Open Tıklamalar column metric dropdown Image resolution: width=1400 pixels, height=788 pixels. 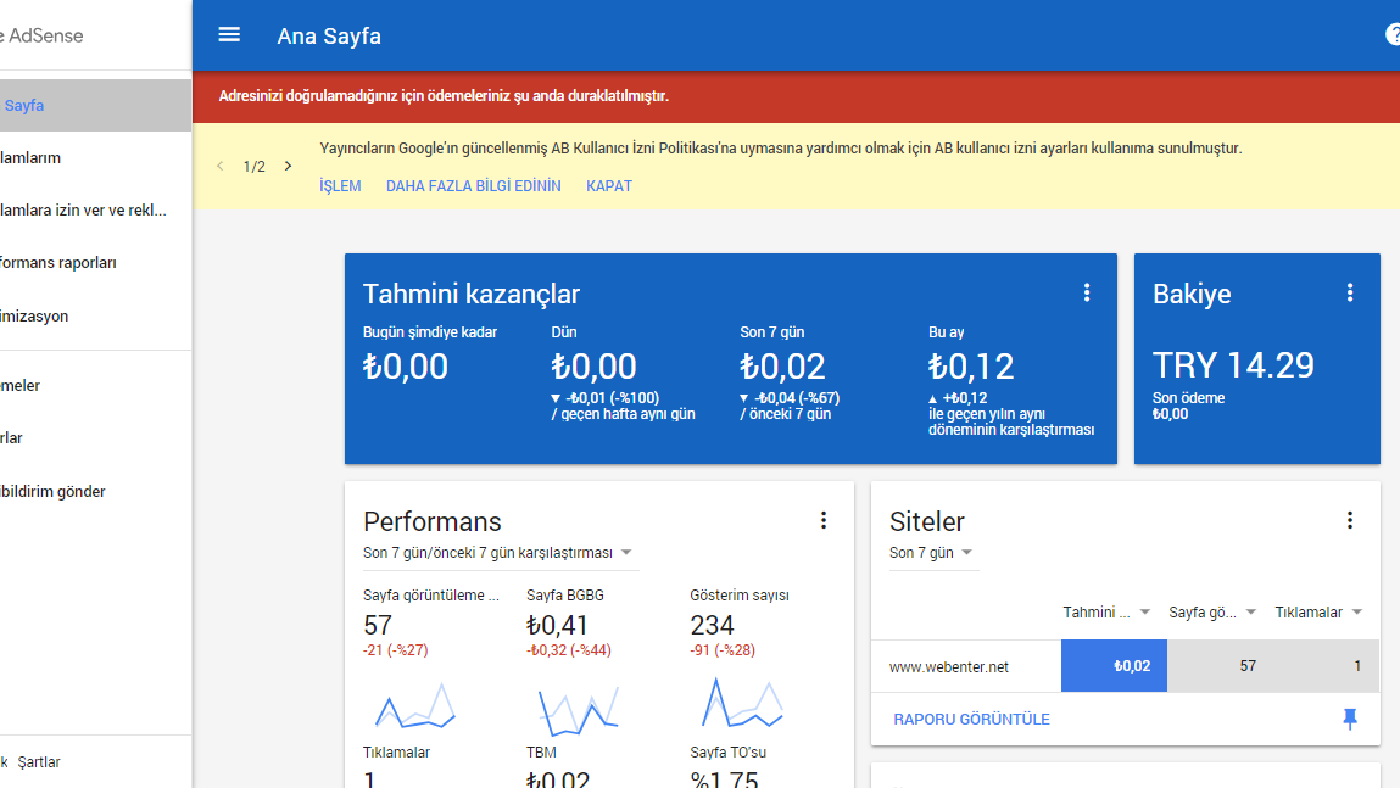pyautogui.click(x=1357, y=612)
